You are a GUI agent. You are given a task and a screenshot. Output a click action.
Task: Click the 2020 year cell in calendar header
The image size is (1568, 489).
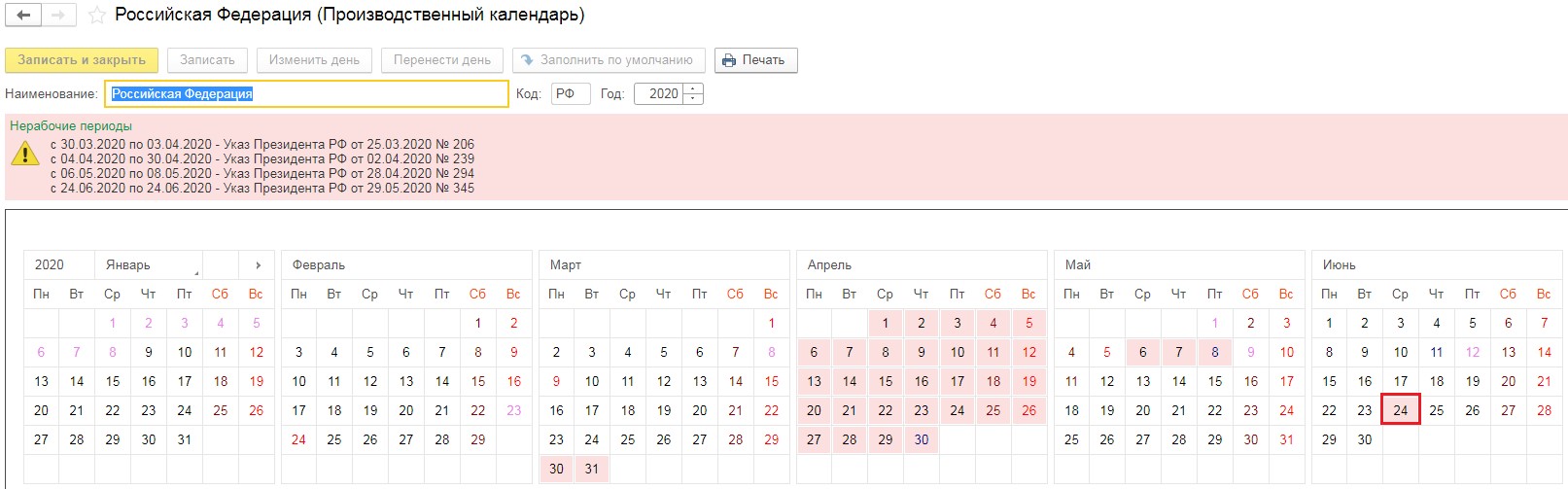pyautogui.click(x=51, y=264)
